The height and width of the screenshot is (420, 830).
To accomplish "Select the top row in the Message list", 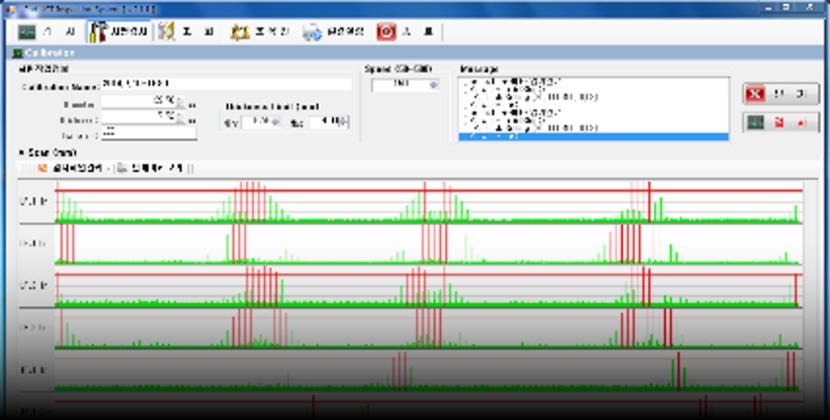I will pyautogui.click(x=593, y=82).
